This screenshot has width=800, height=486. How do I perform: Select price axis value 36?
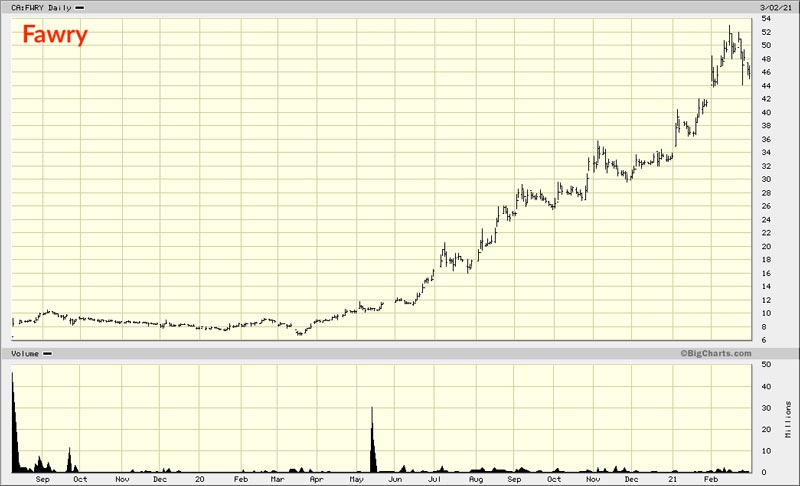pos(766,139)
